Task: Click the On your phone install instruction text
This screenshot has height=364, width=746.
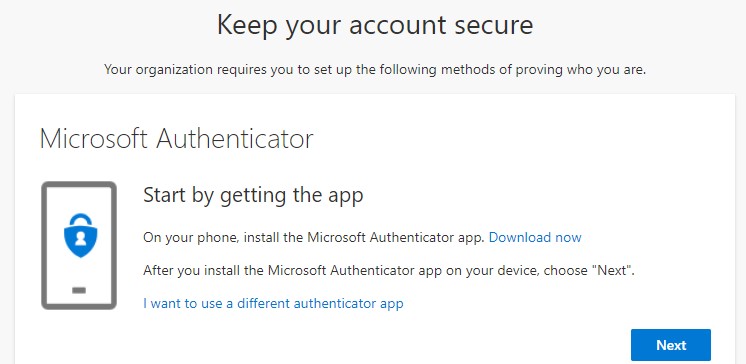Action: [x=314, y=237]
